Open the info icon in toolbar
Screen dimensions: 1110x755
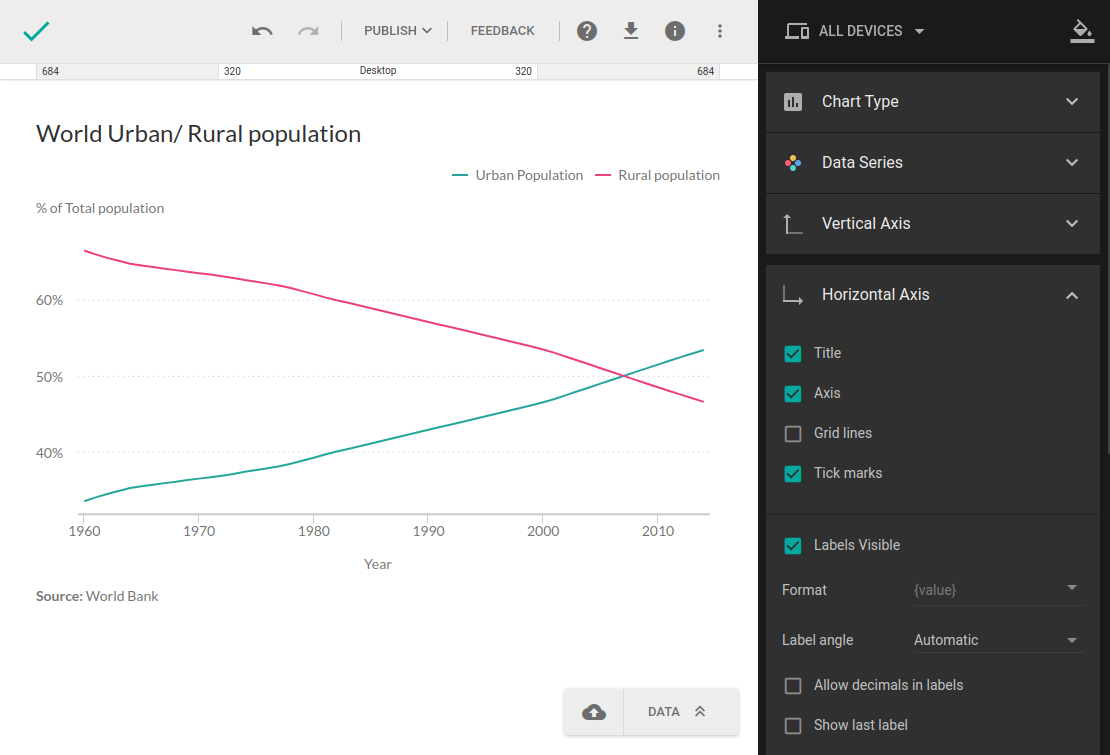point(675,31)
